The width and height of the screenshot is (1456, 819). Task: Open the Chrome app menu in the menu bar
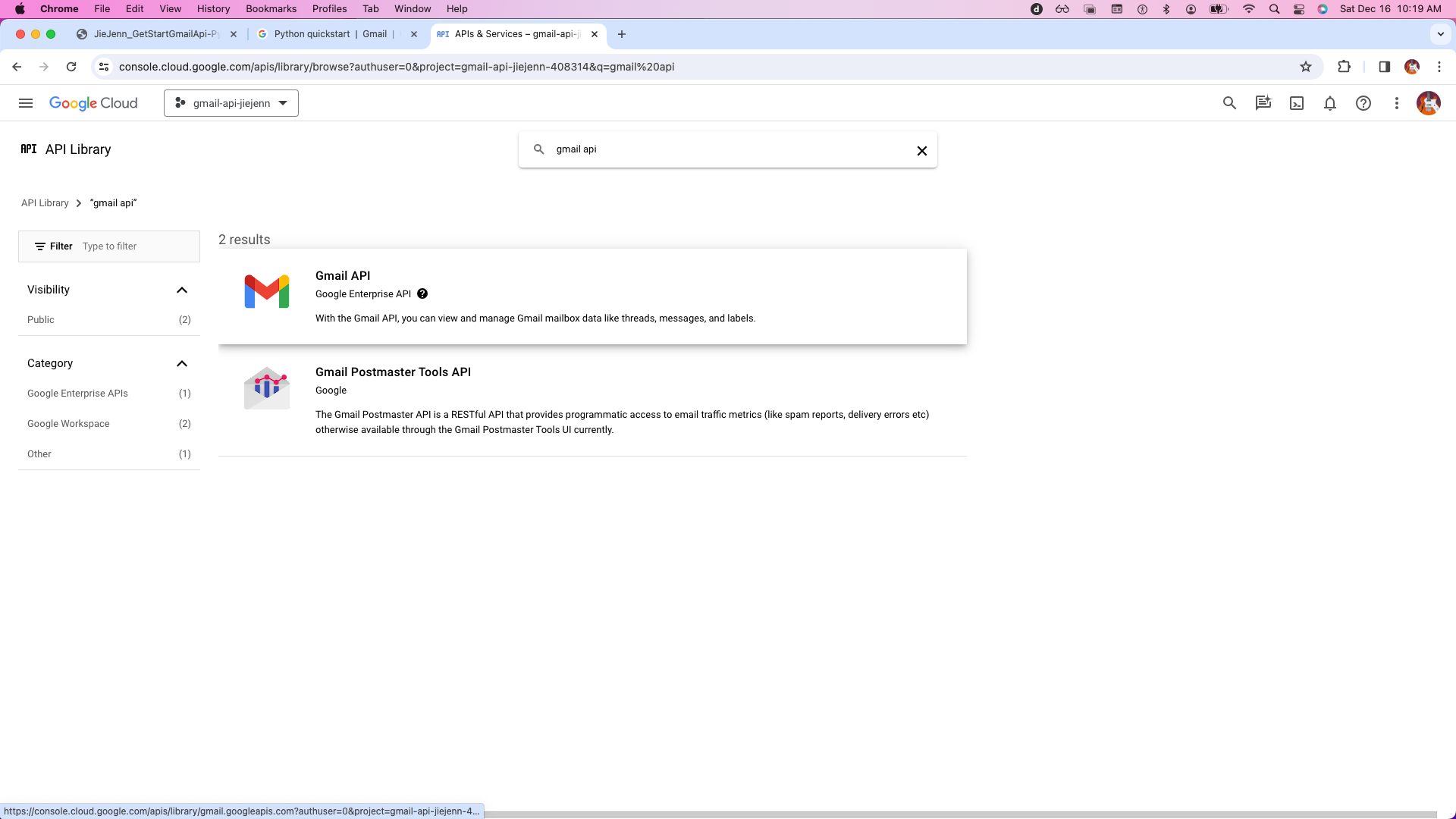click(59, 9)
